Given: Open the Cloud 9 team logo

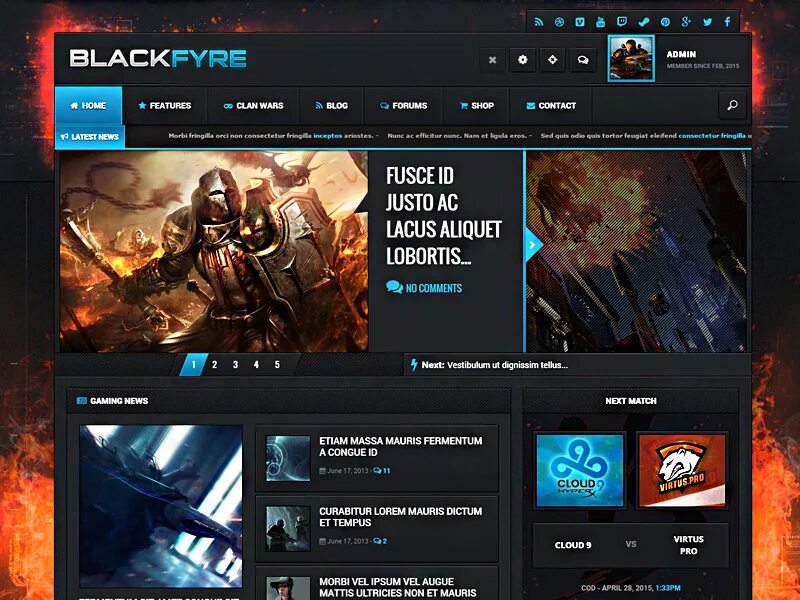Looking at the screenshot, I should pos(580,470).
